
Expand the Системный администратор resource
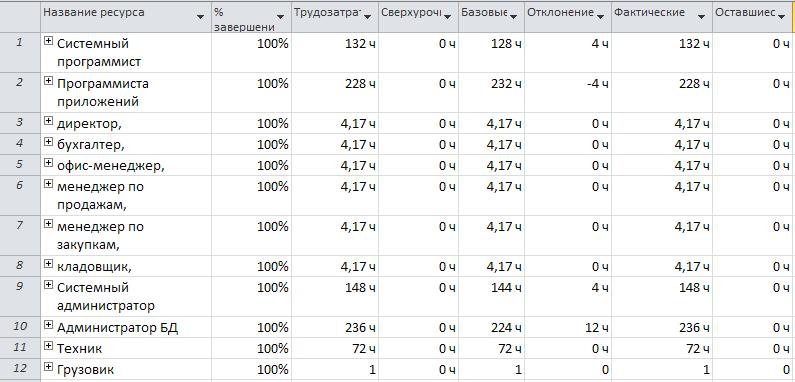pos(48,285)
